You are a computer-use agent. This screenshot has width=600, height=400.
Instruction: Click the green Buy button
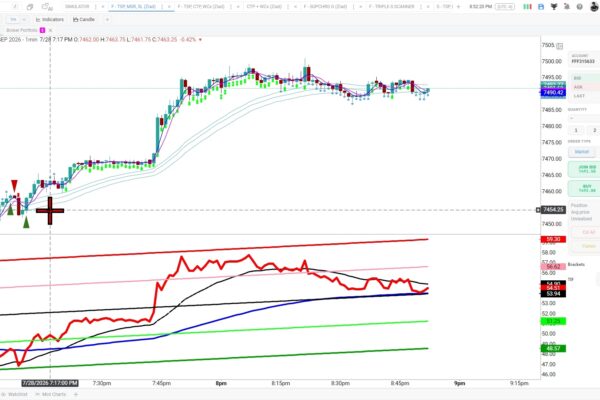click(586, 188)
